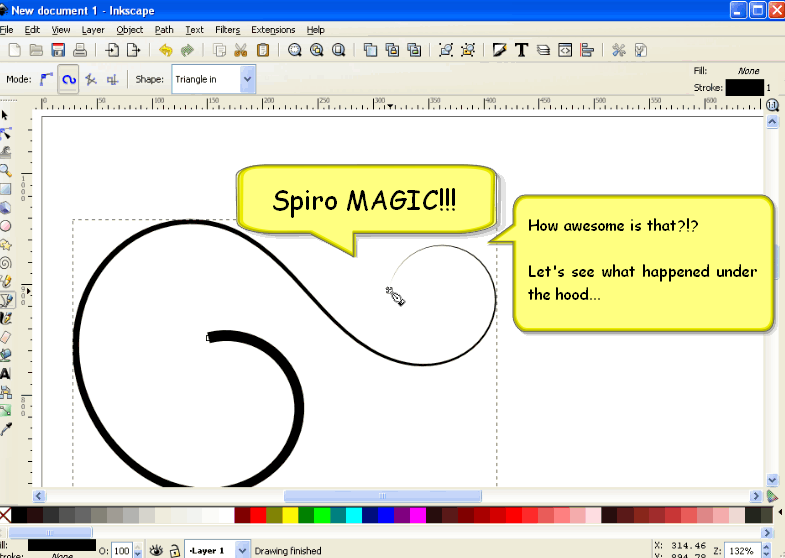Image resolution: width=785 pixels, height=558 pixels.
Task: Open the Path menu
Action: point(164,30)
